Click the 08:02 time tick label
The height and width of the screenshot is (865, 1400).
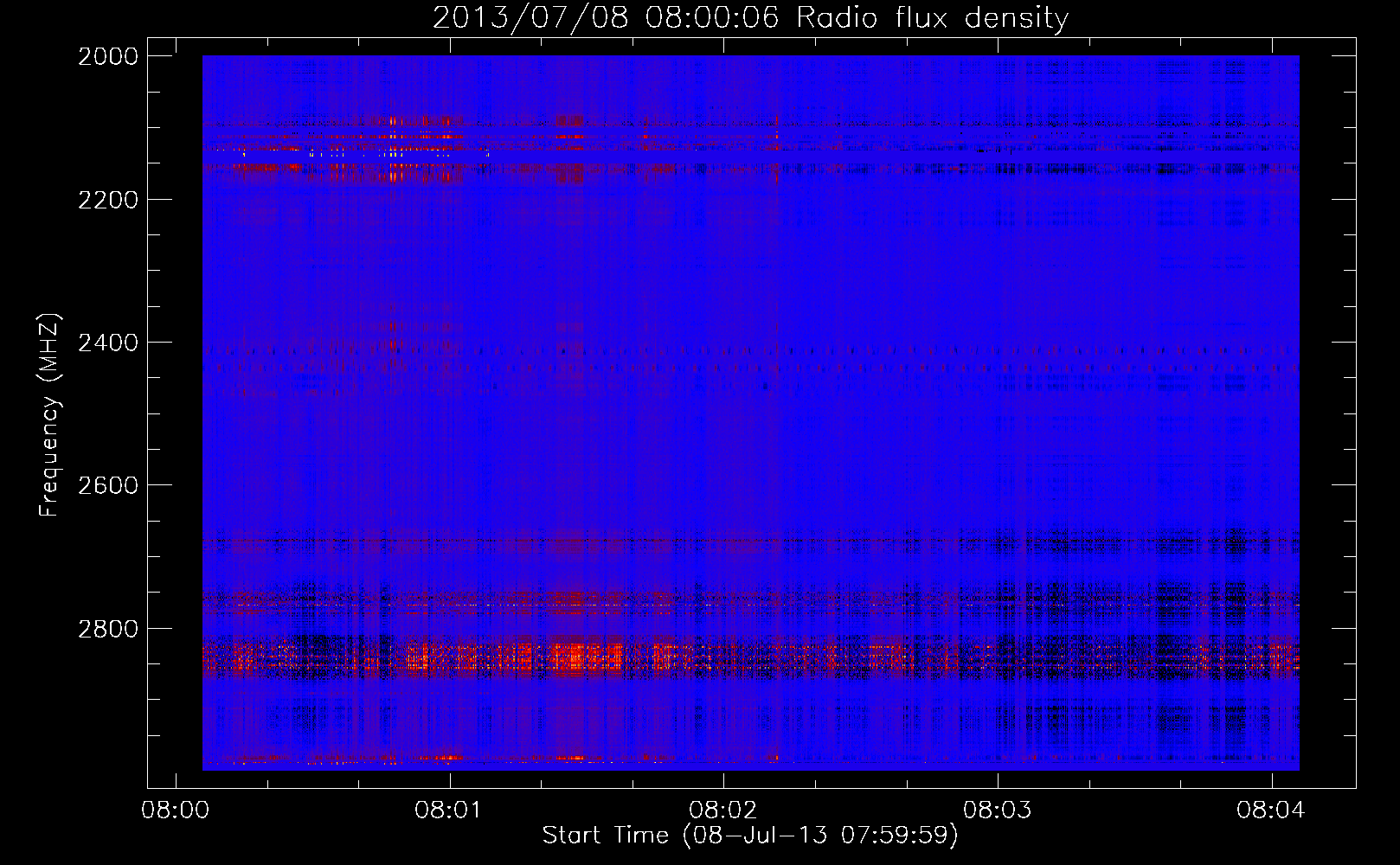723,811
